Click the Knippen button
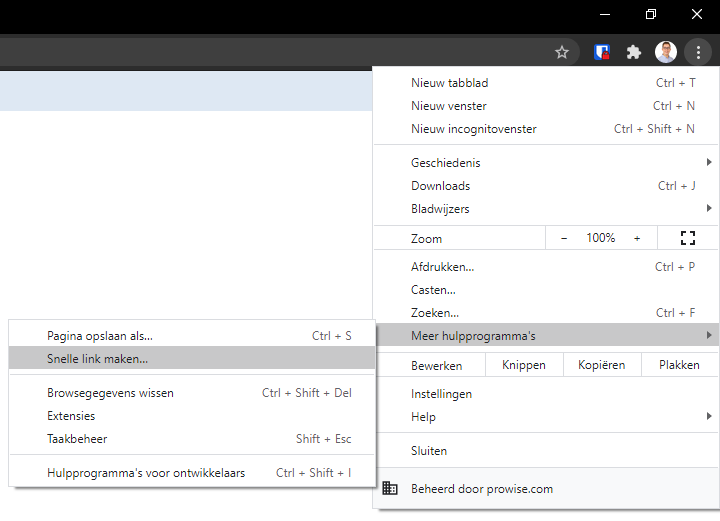 pyautogui.click(x=524, y=365)
